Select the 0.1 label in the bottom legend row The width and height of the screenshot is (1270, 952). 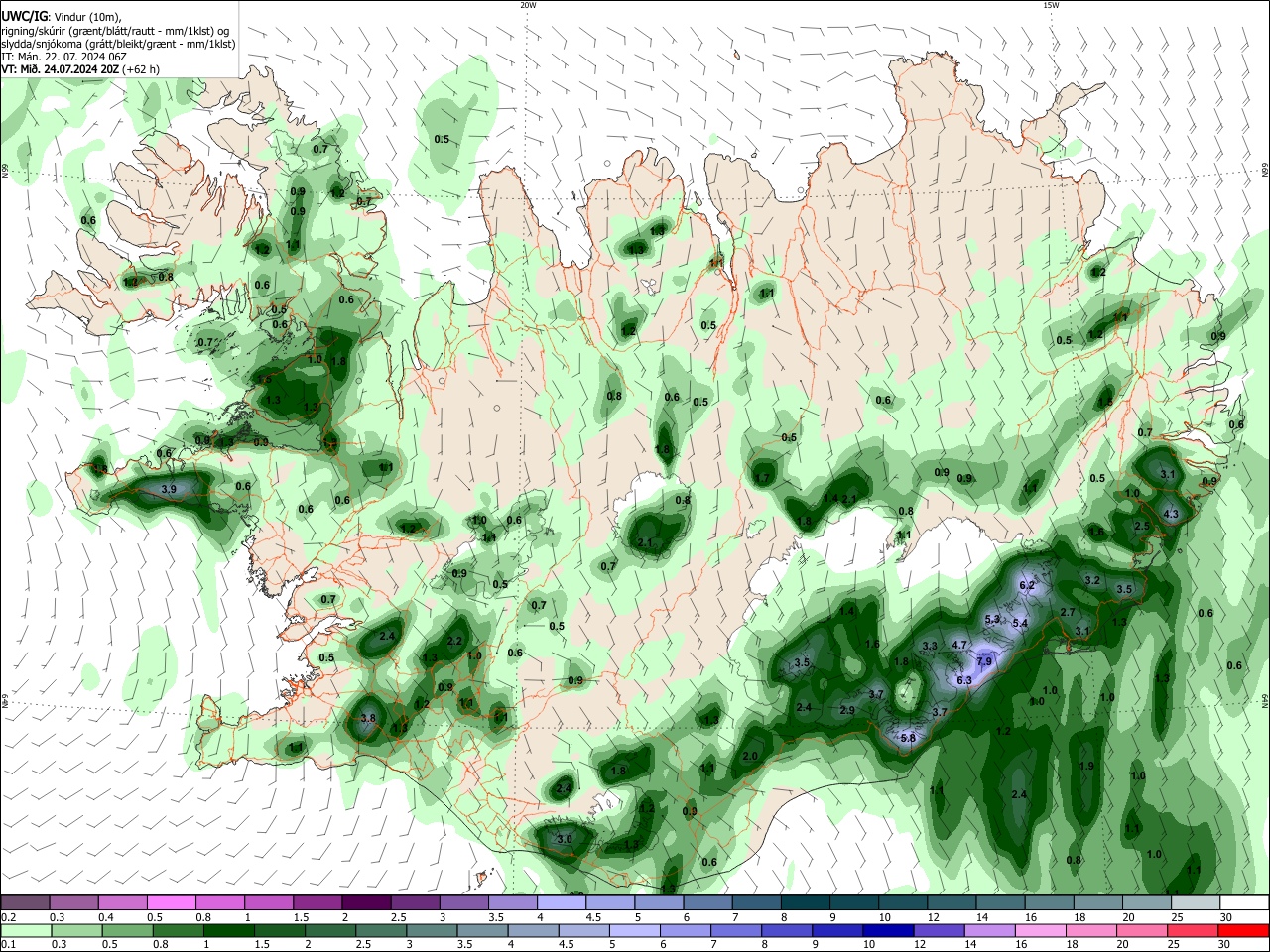point(8,945)
